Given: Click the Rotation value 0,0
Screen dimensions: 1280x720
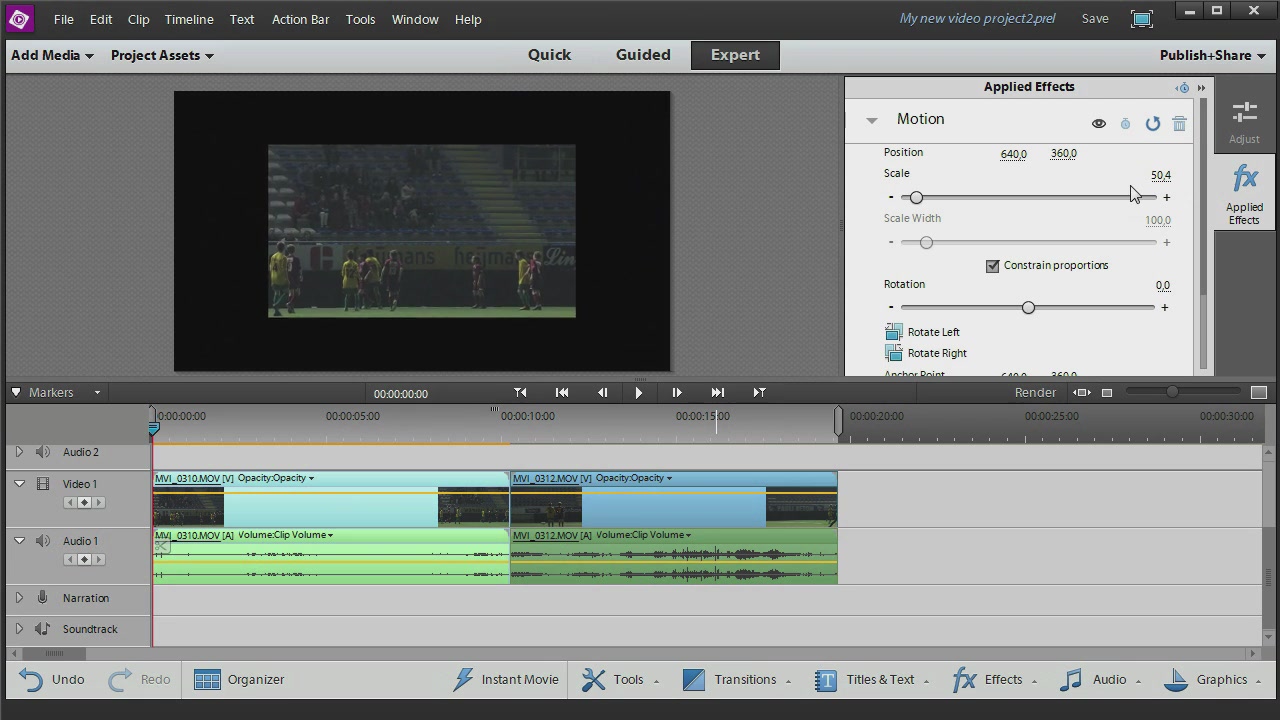Looking at the screenshot, I should [x=1162, y=286].
